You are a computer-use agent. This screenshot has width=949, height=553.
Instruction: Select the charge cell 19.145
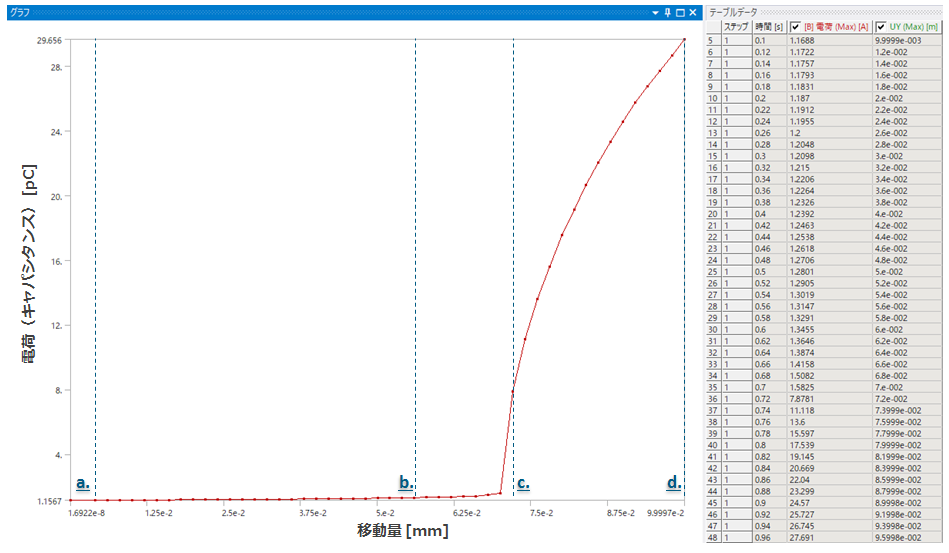tap(830, 457)
